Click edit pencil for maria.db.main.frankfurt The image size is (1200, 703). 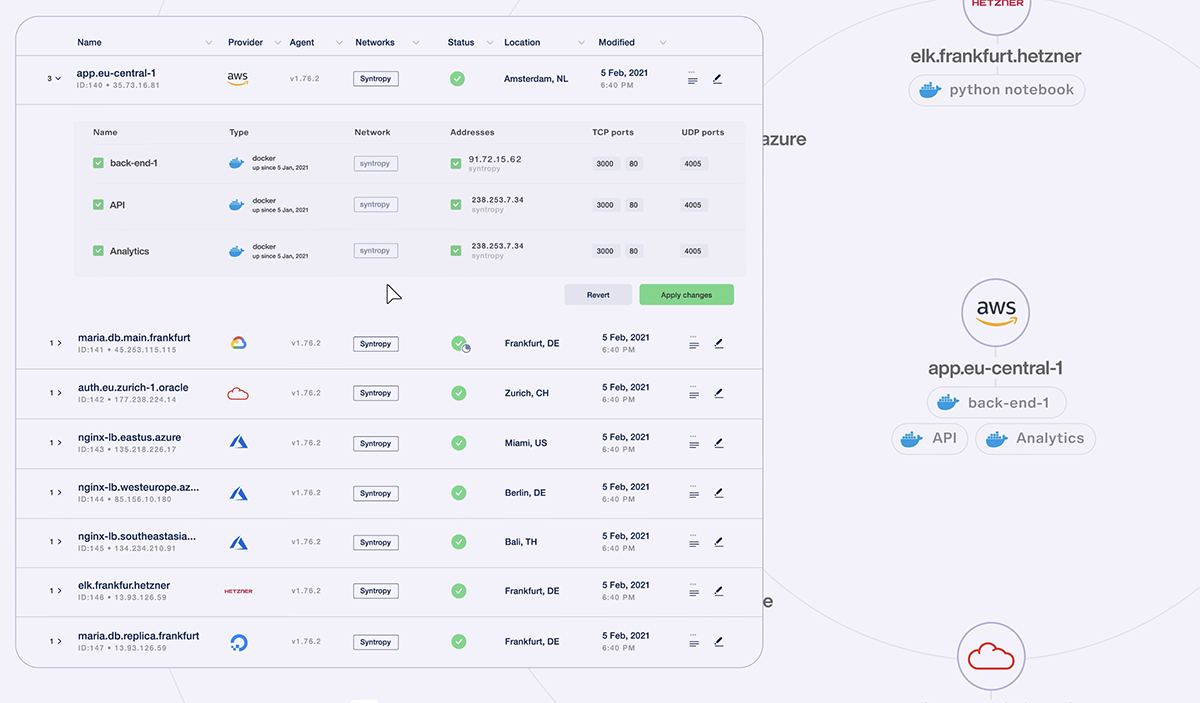point(718,343)
